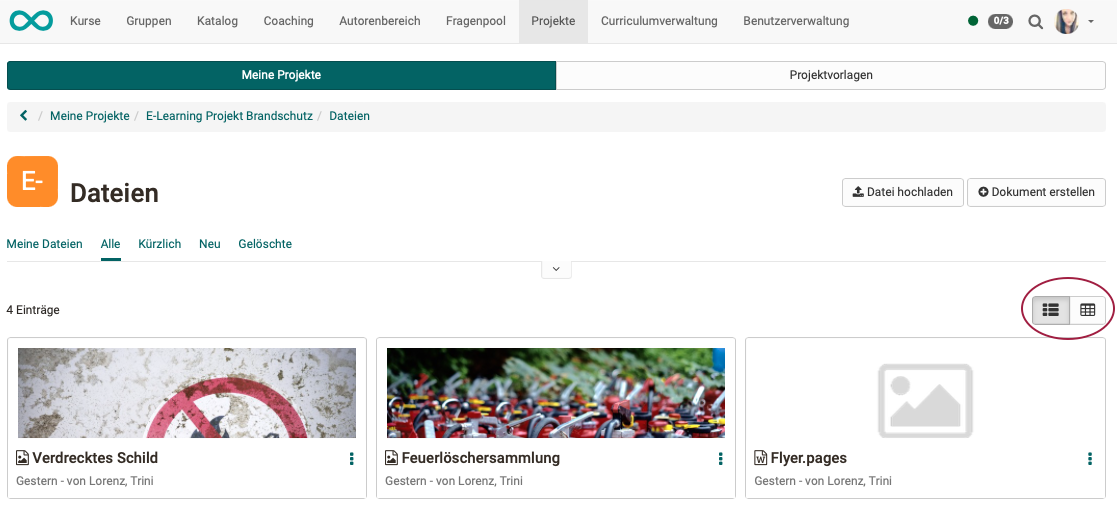Open Verdrecktes Schild file title
The image size is (1117, 507).
[x=95, y=458]
